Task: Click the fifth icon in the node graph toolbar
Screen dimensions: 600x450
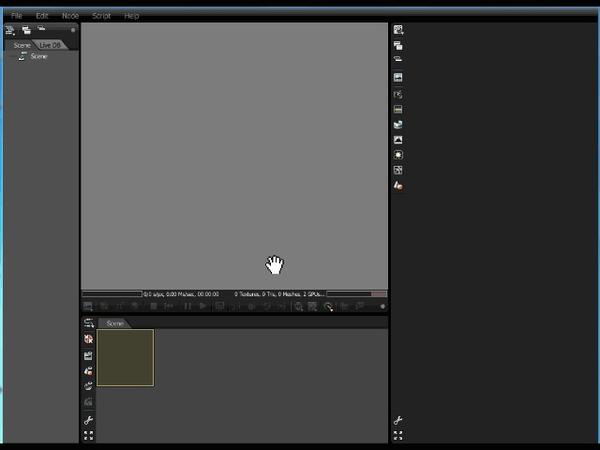Action: click(x=88, y=386)
